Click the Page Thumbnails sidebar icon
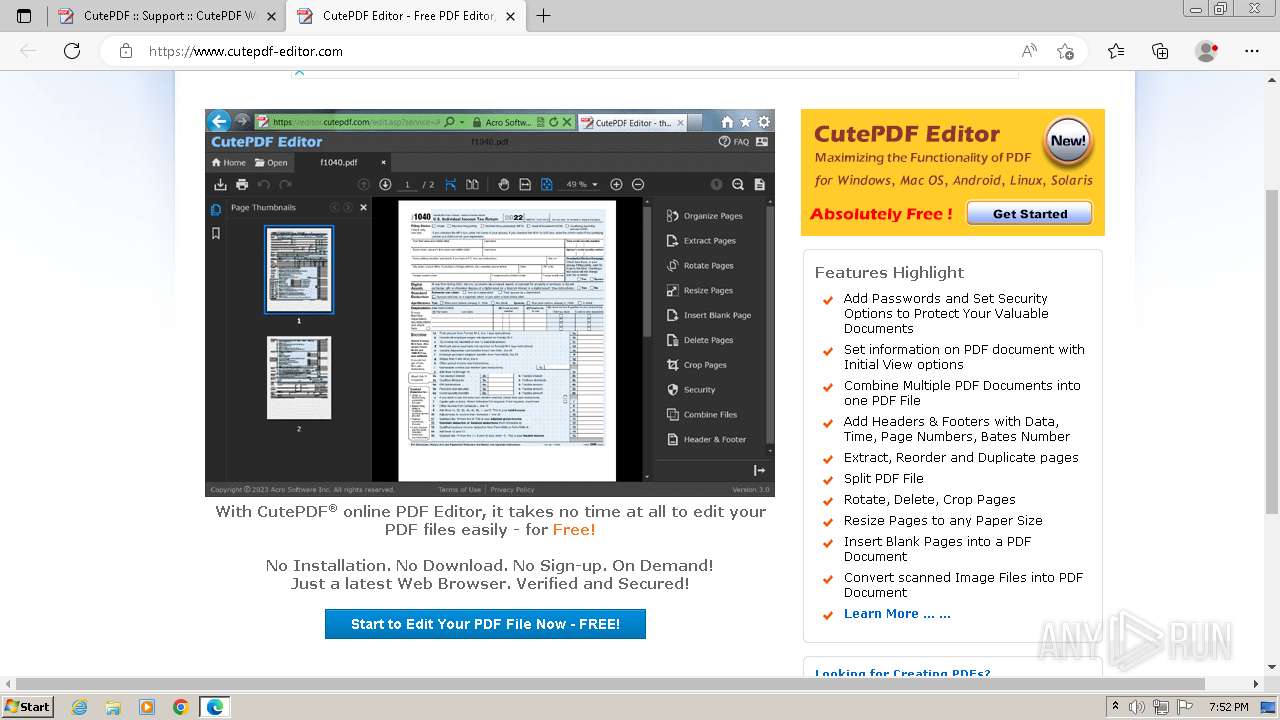The width and height of the screenshot is (1280, 720). 215,209
